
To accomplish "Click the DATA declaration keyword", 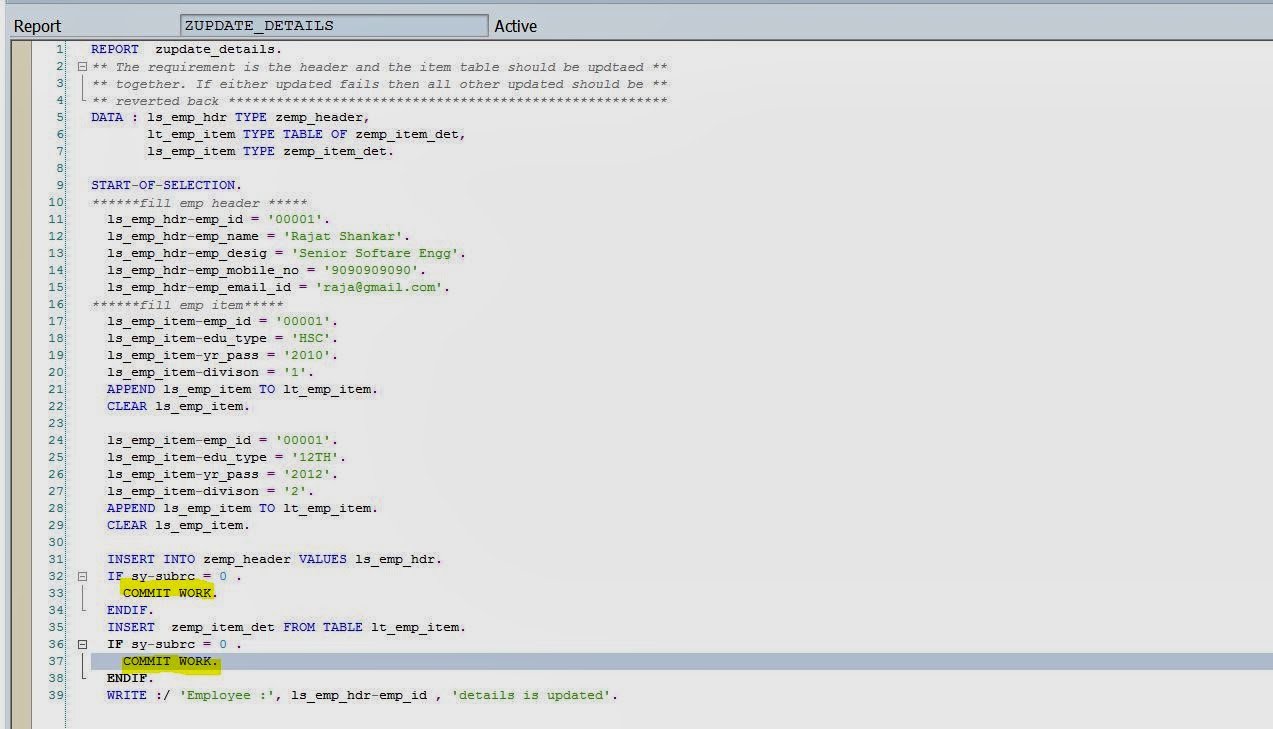I will pyautogui.click(x=107, y=117).
